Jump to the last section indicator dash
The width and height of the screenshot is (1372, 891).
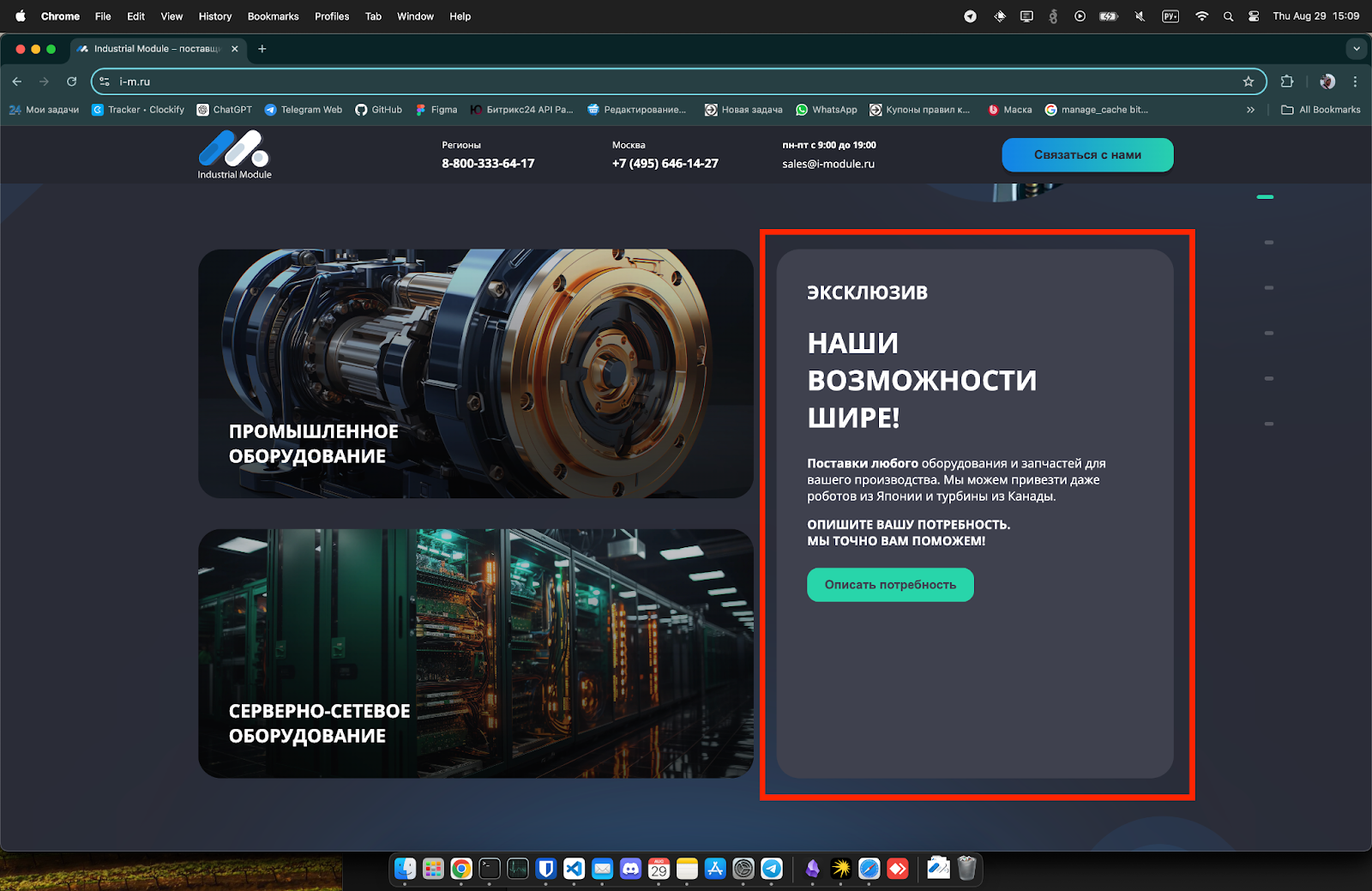click(1269, 424)
